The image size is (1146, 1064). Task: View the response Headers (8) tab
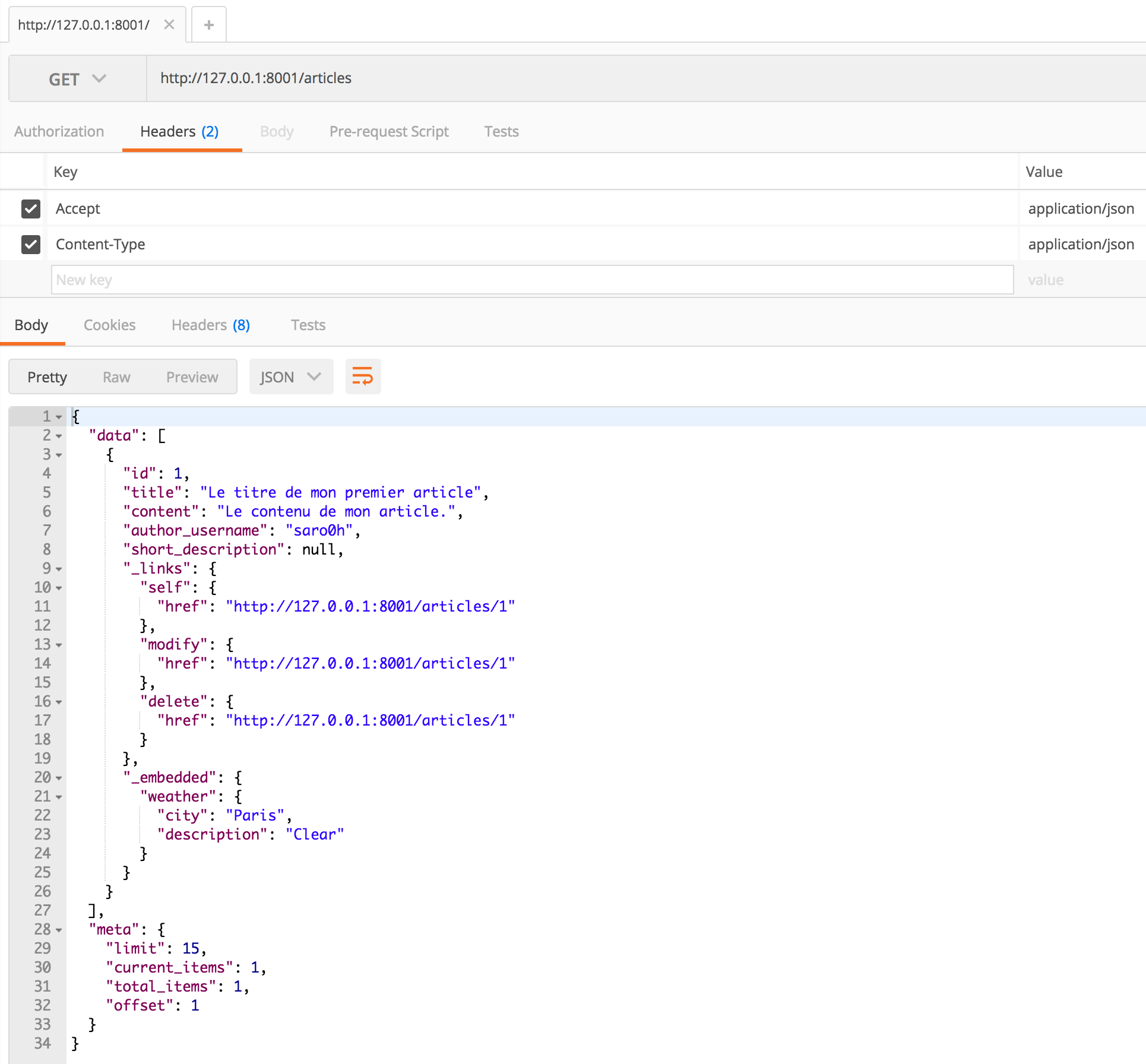(211, 325)
